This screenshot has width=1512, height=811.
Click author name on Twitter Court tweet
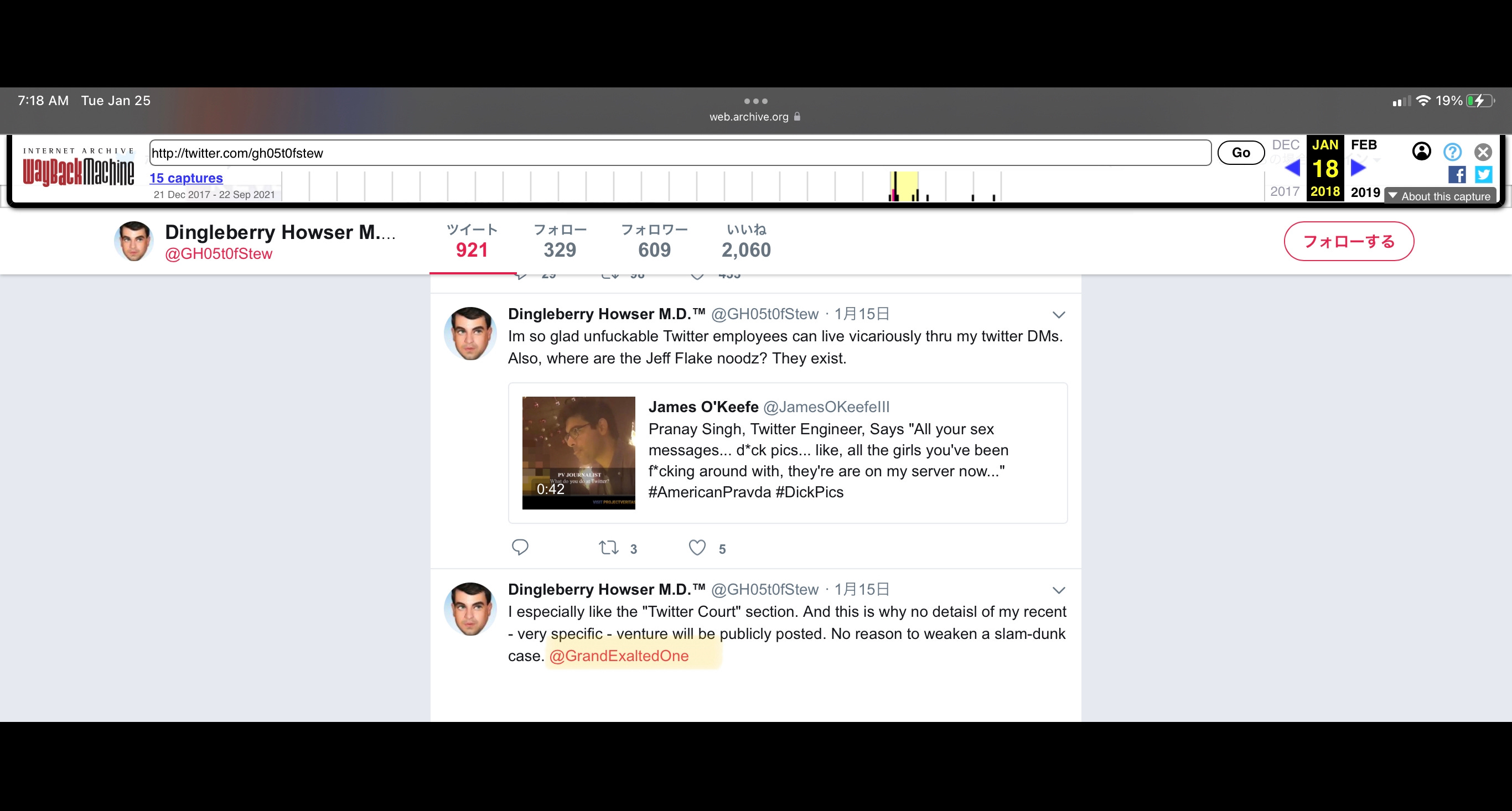pyautogui.click(x=607, y=589)
